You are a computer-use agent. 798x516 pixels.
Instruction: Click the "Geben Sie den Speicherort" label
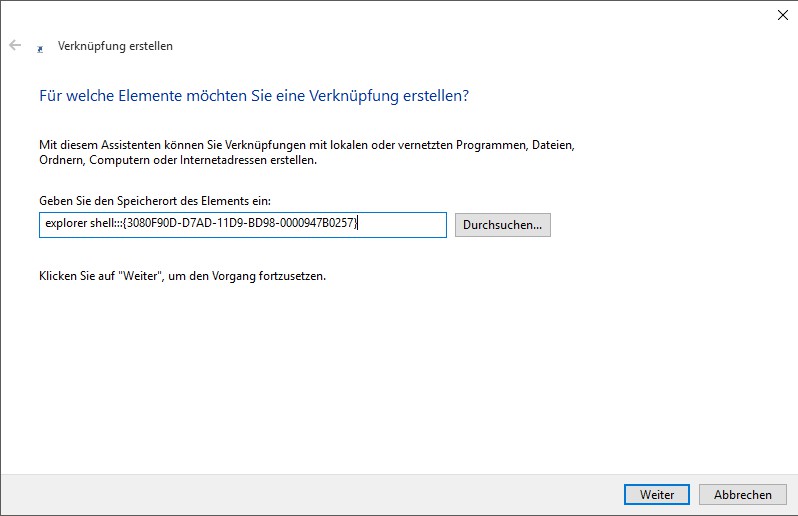[154, 201]
